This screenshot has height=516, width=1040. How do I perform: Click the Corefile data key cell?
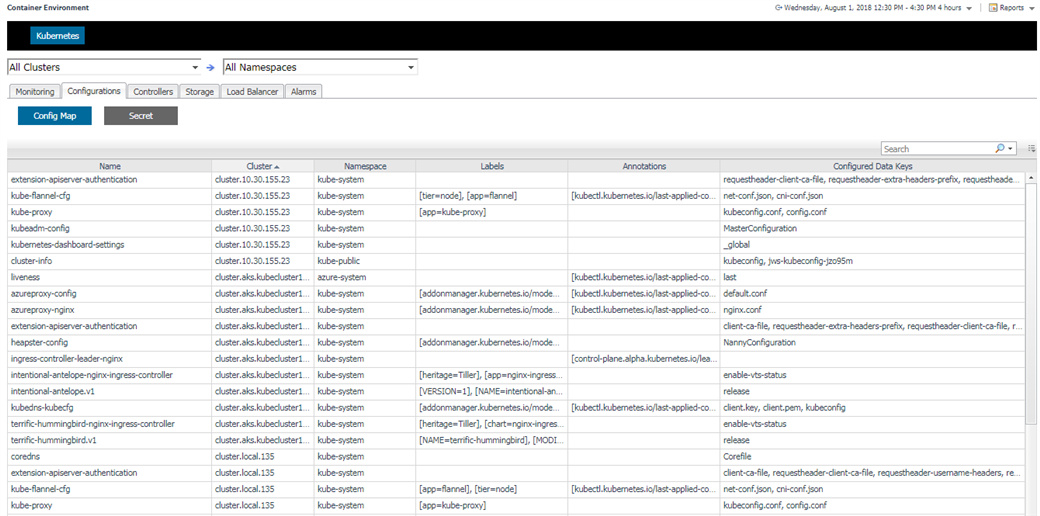tap(872, 456)
